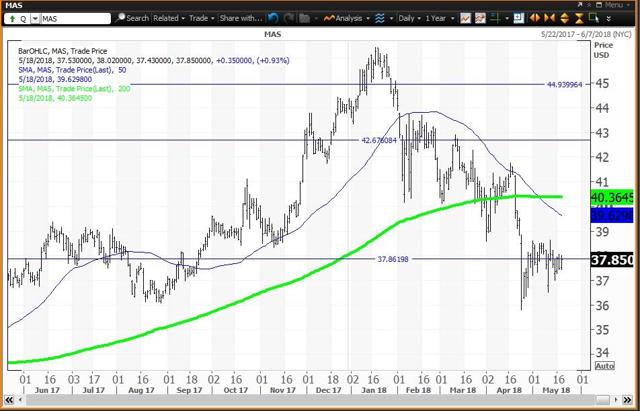This screenshot has width=640, height=411.
Task: Expand the folder icon dropdown arrow
Action: [315, 19]
